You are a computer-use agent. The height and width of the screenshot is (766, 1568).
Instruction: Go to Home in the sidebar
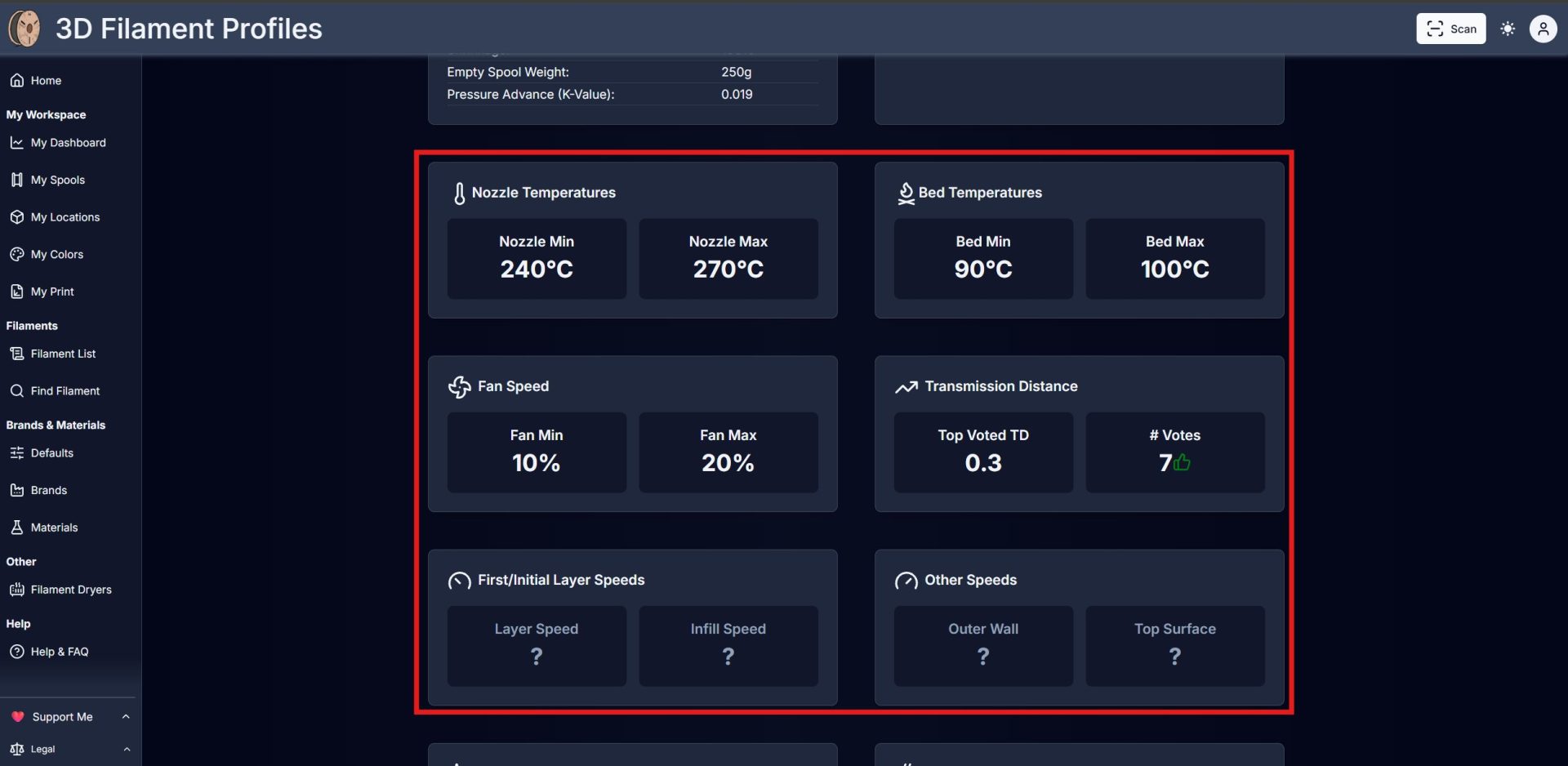[x=46, y=81]
